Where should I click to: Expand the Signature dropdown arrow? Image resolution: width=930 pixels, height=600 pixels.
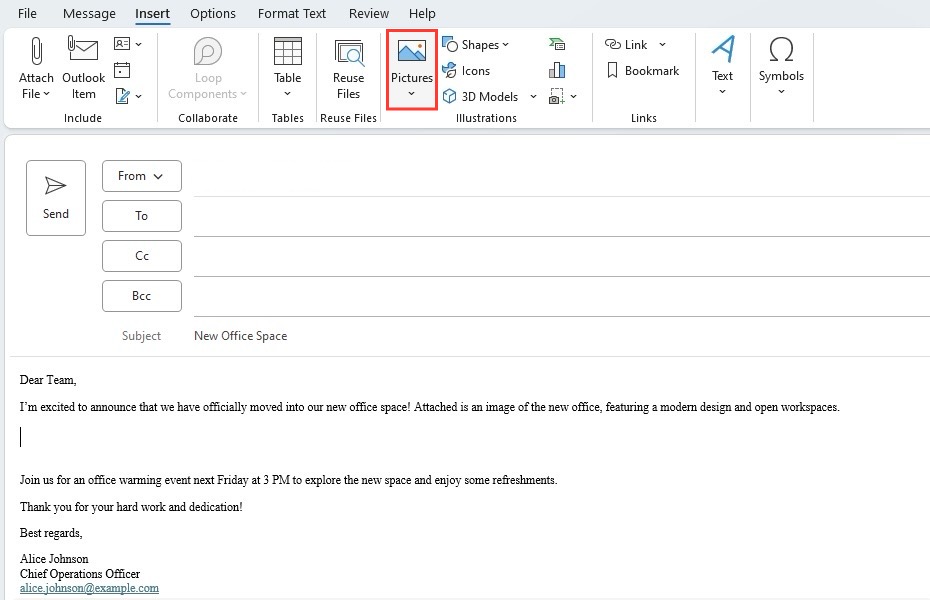pyautogui.click(x=138, y=96)
